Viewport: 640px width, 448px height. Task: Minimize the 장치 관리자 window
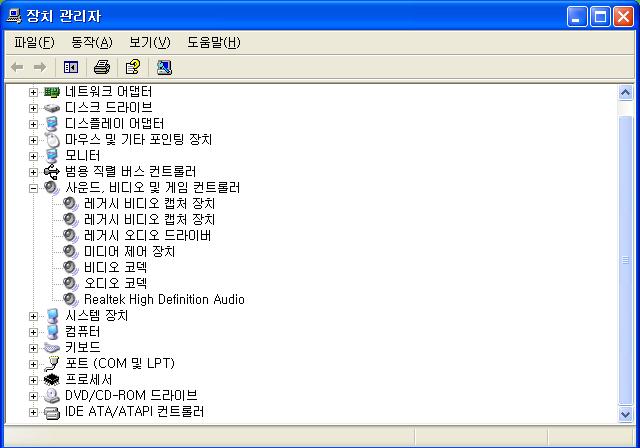(x=577, y=17)
